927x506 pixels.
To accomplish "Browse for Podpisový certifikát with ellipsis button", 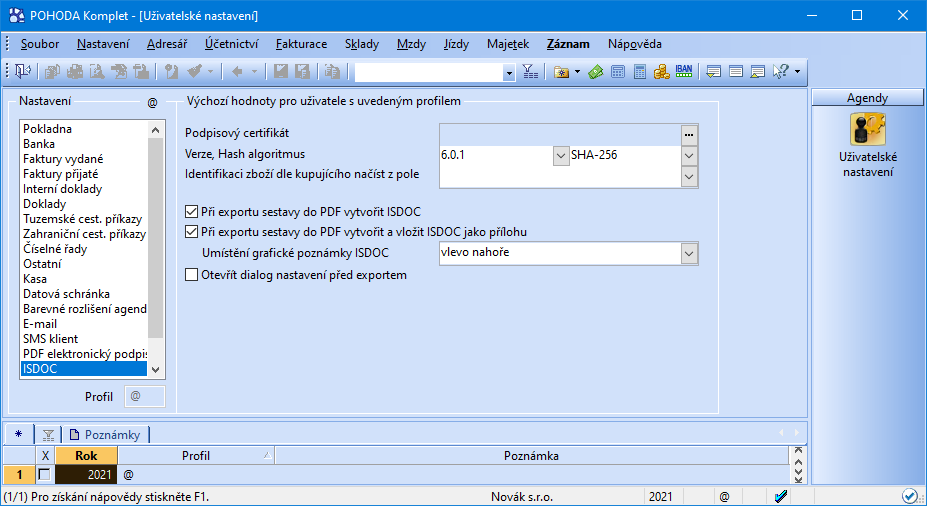I will [x=689, y=135].
